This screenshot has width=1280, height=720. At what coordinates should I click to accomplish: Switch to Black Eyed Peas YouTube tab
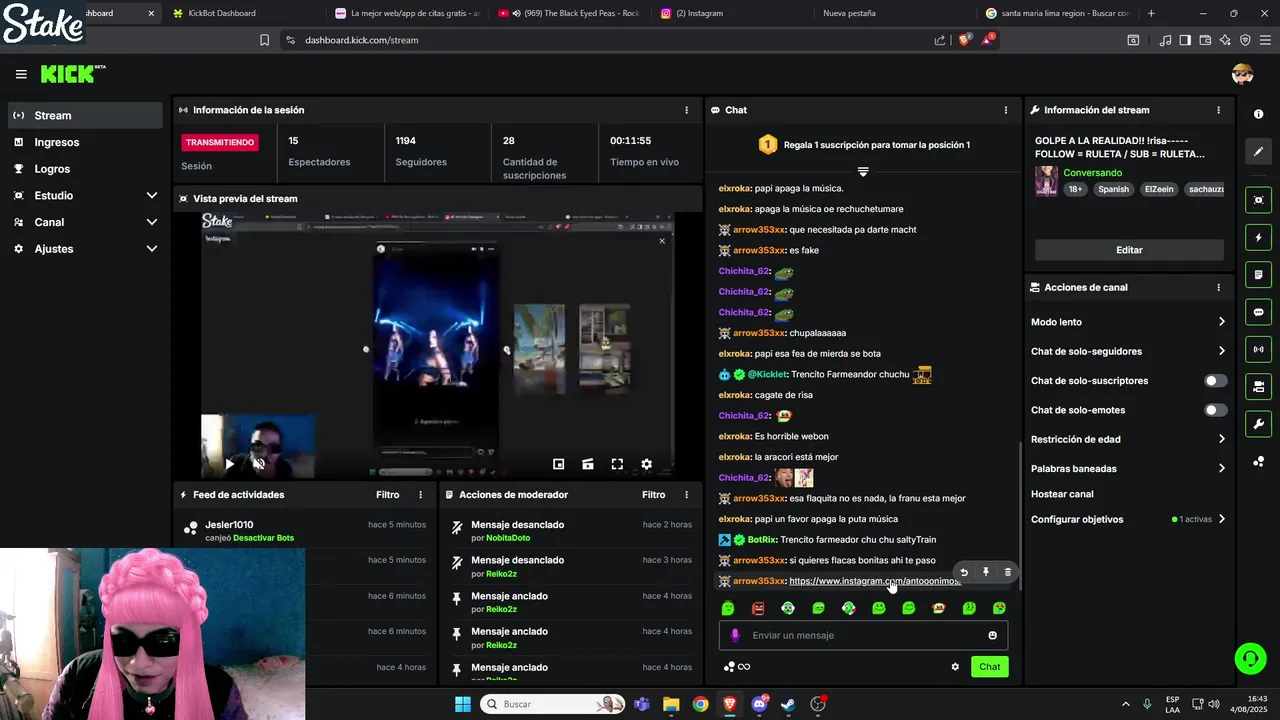click(x=570, y=13)
